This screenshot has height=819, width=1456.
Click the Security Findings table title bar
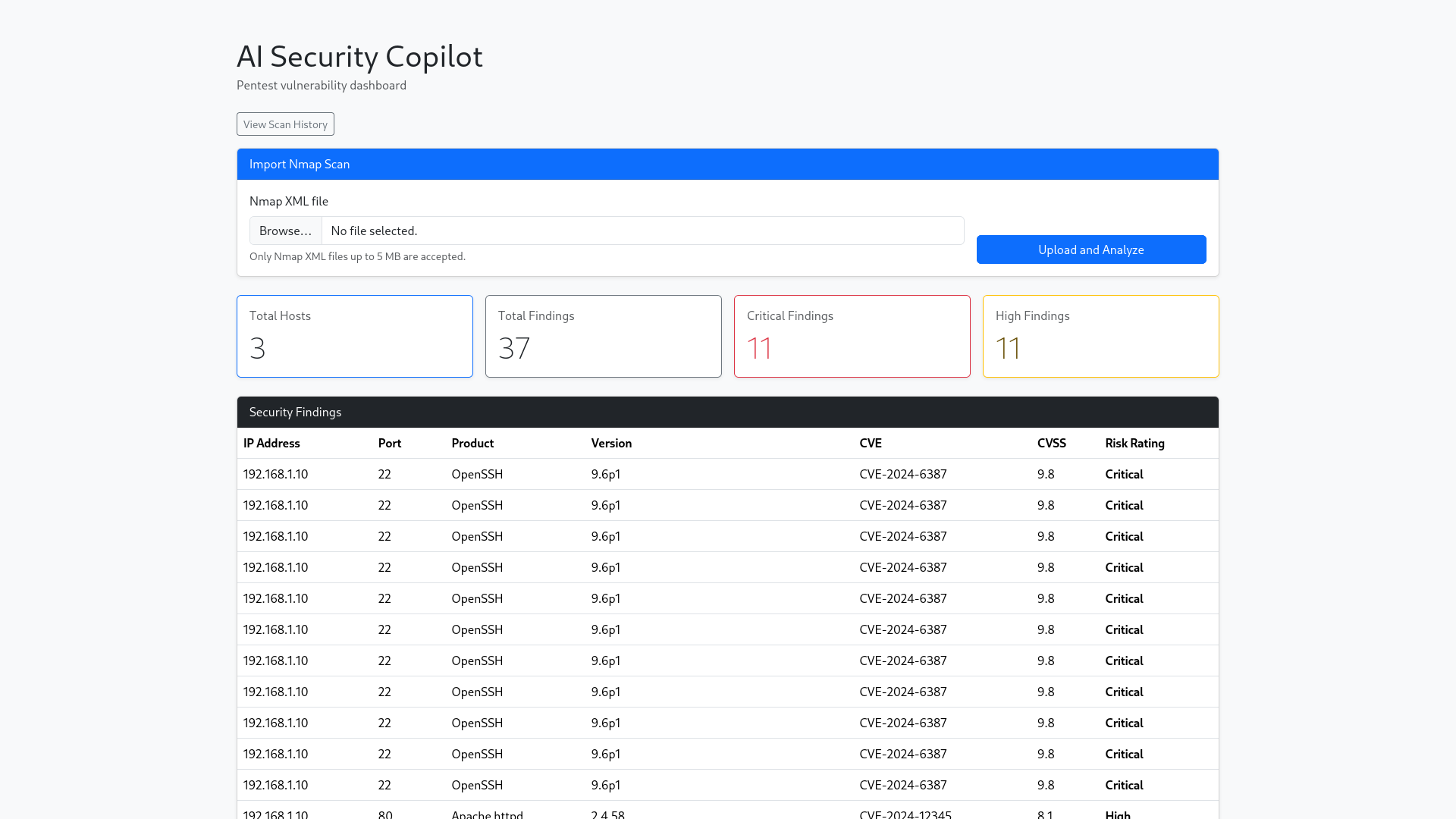click(x=728, y=412)
